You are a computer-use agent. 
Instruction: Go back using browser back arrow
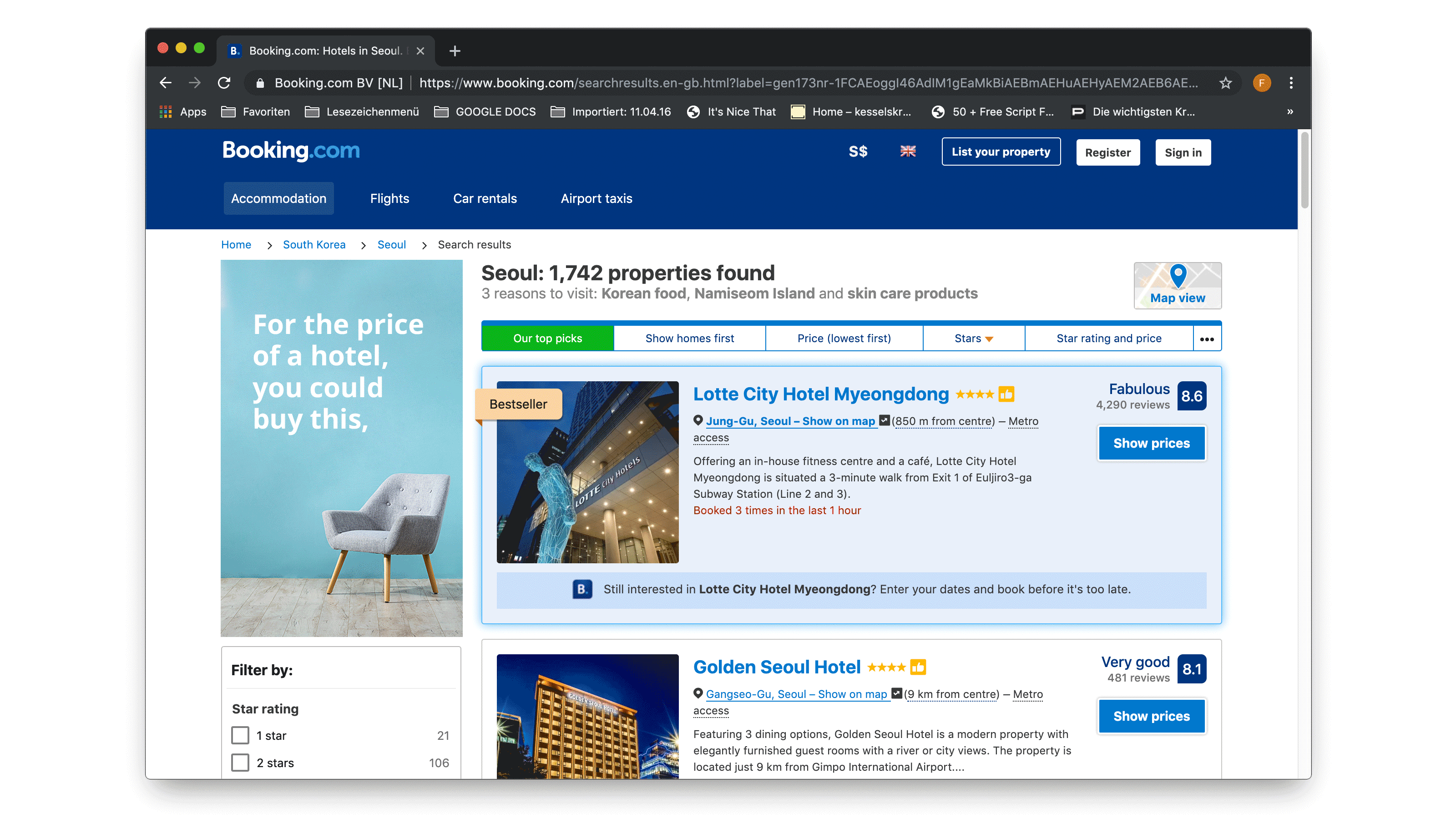(165, 83)
